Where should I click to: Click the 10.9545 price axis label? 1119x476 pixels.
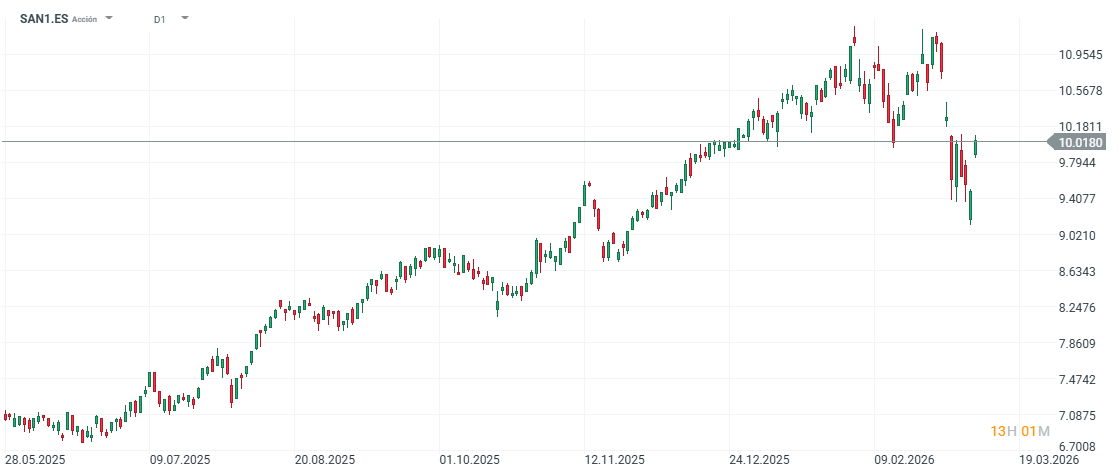tap(1080, 55)
